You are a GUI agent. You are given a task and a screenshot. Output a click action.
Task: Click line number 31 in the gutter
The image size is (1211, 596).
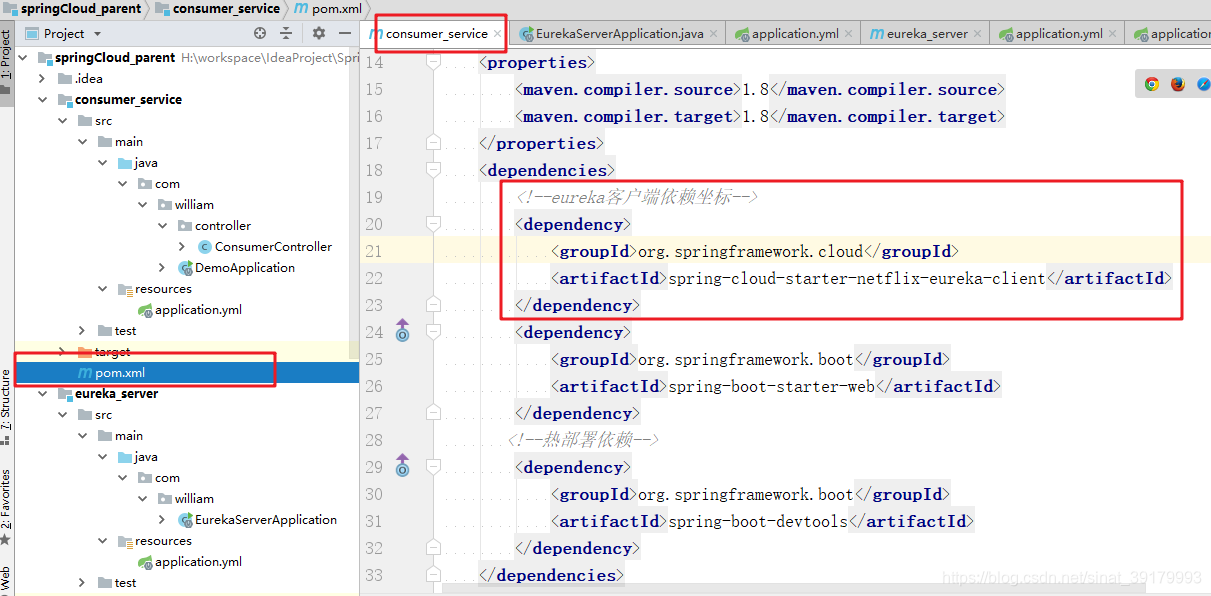pos(374,521)
